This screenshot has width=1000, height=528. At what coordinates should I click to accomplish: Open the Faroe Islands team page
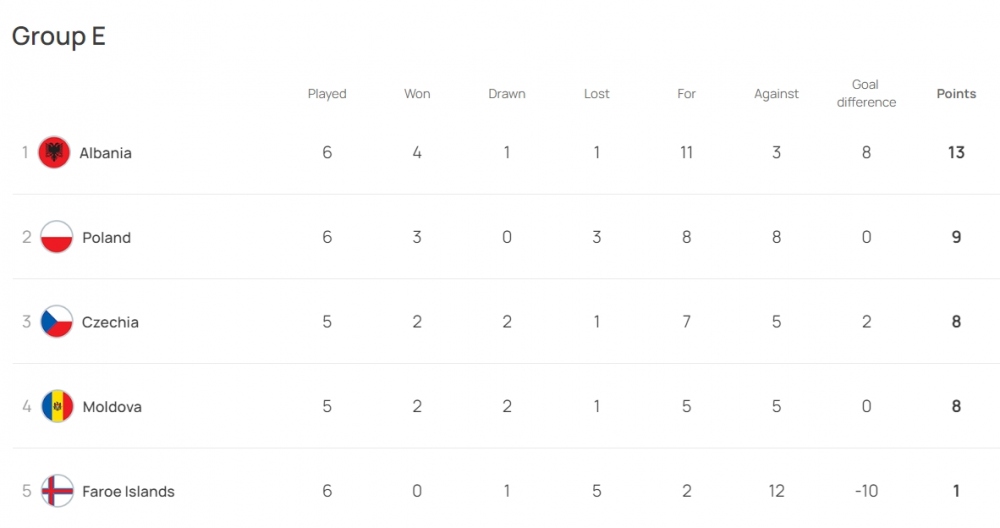(x=128, y=491)
